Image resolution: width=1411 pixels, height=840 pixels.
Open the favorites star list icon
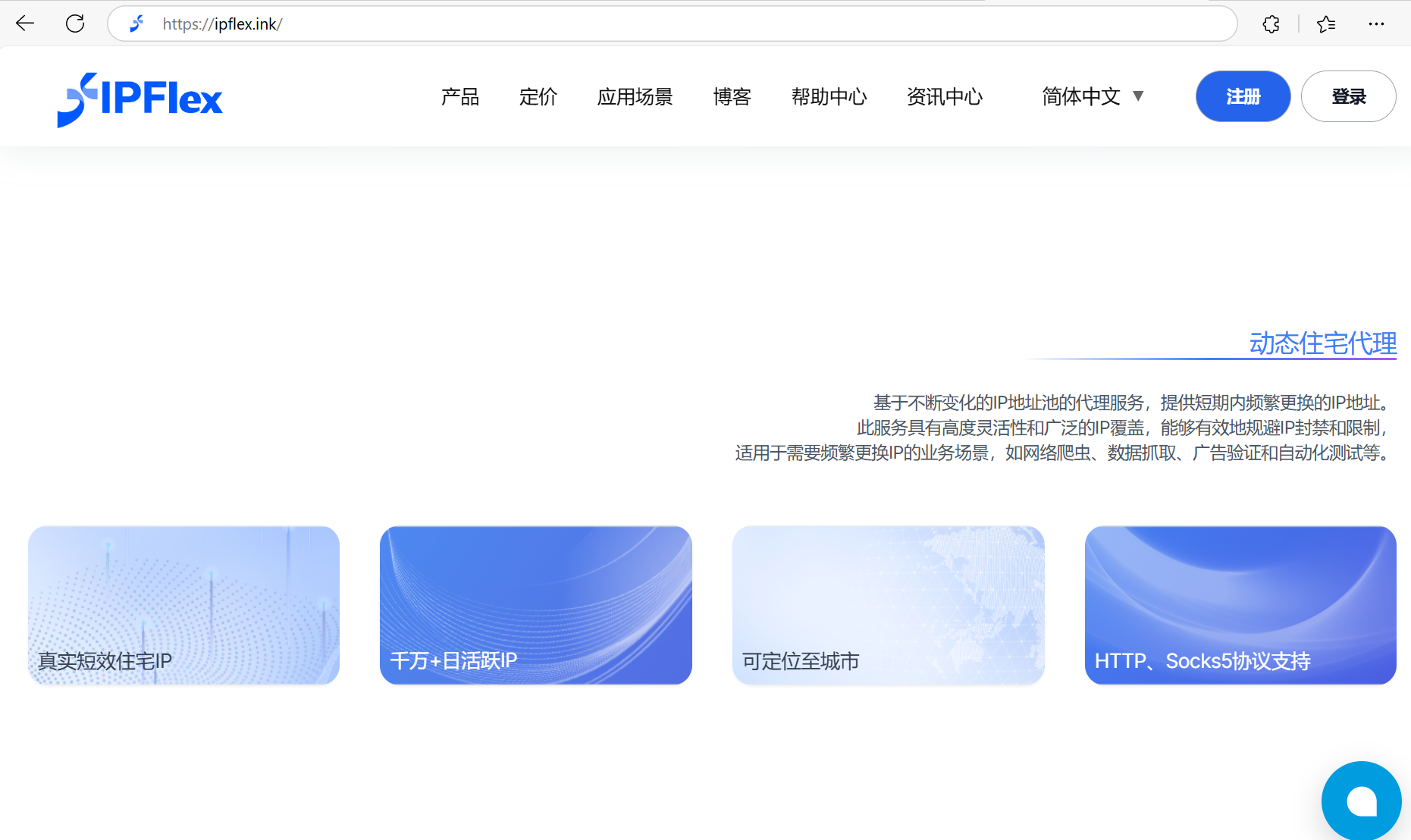click(1326, 24)
